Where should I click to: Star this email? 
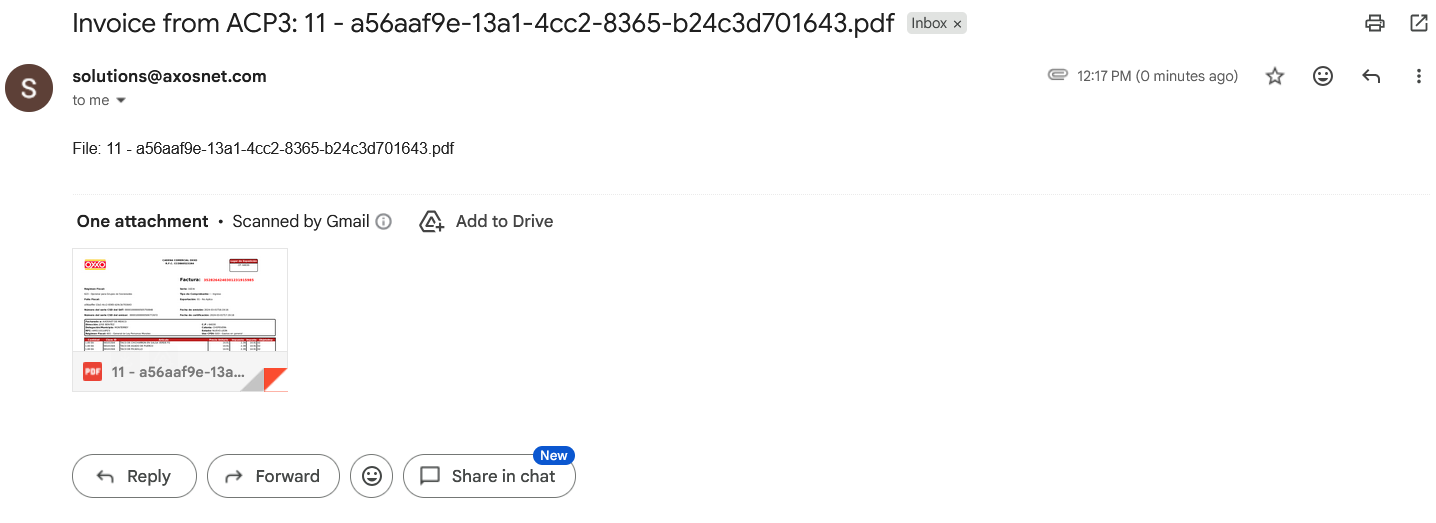(1275, 76)
